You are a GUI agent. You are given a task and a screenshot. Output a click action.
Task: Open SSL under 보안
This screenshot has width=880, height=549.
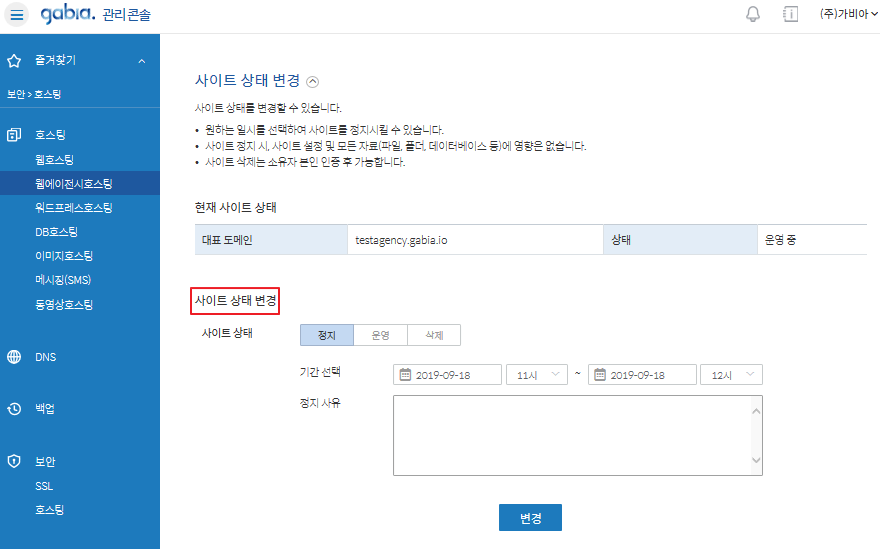[44, 486]
